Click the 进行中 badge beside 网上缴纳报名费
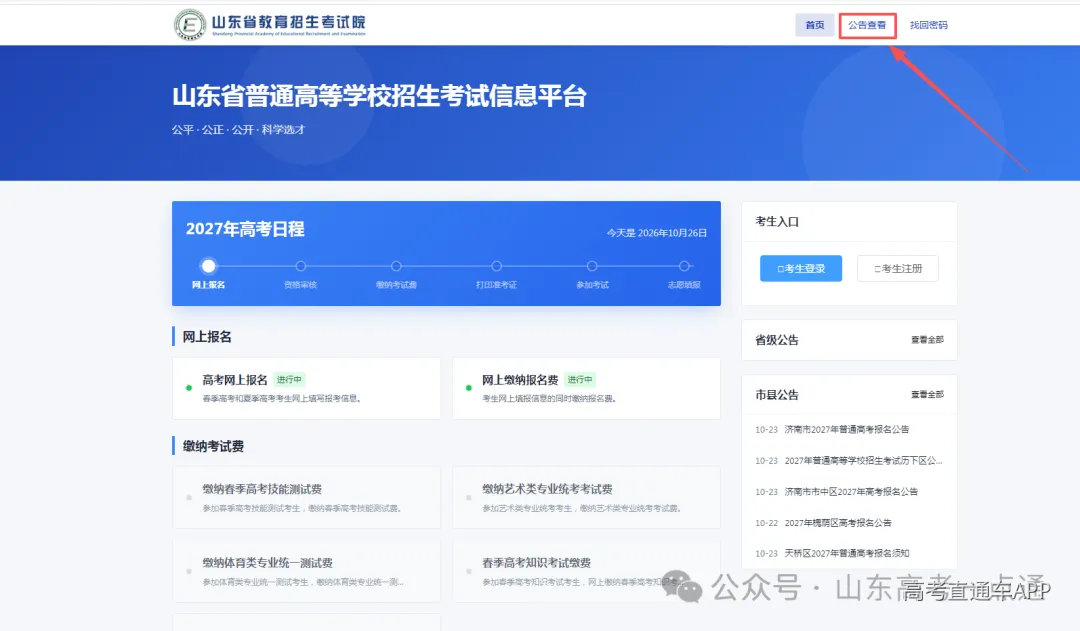 coord(580,380)
